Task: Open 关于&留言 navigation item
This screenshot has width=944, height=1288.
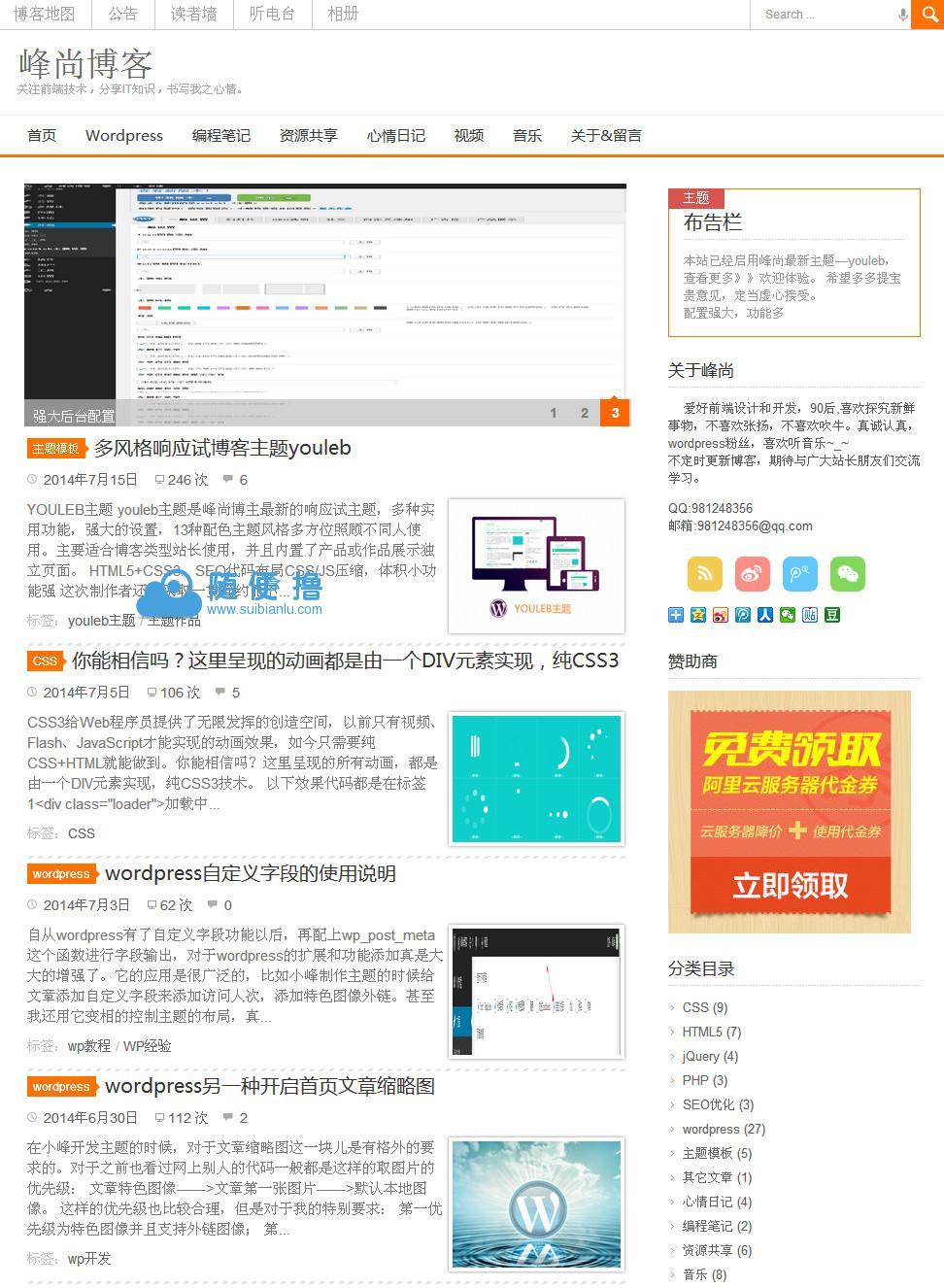Action: pyautogui.click(x=606, y=135)
